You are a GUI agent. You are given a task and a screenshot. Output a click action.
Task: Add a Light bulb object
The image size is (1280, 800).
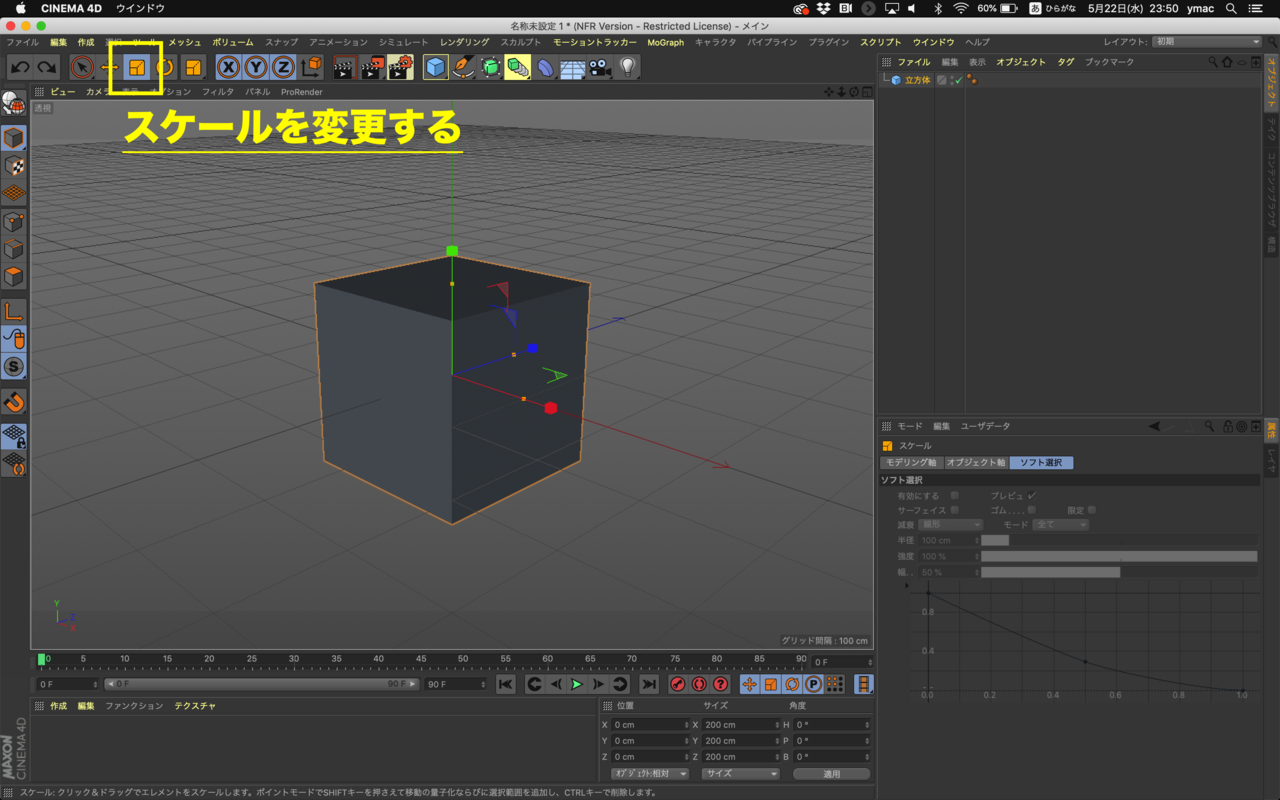pos(627,68)
